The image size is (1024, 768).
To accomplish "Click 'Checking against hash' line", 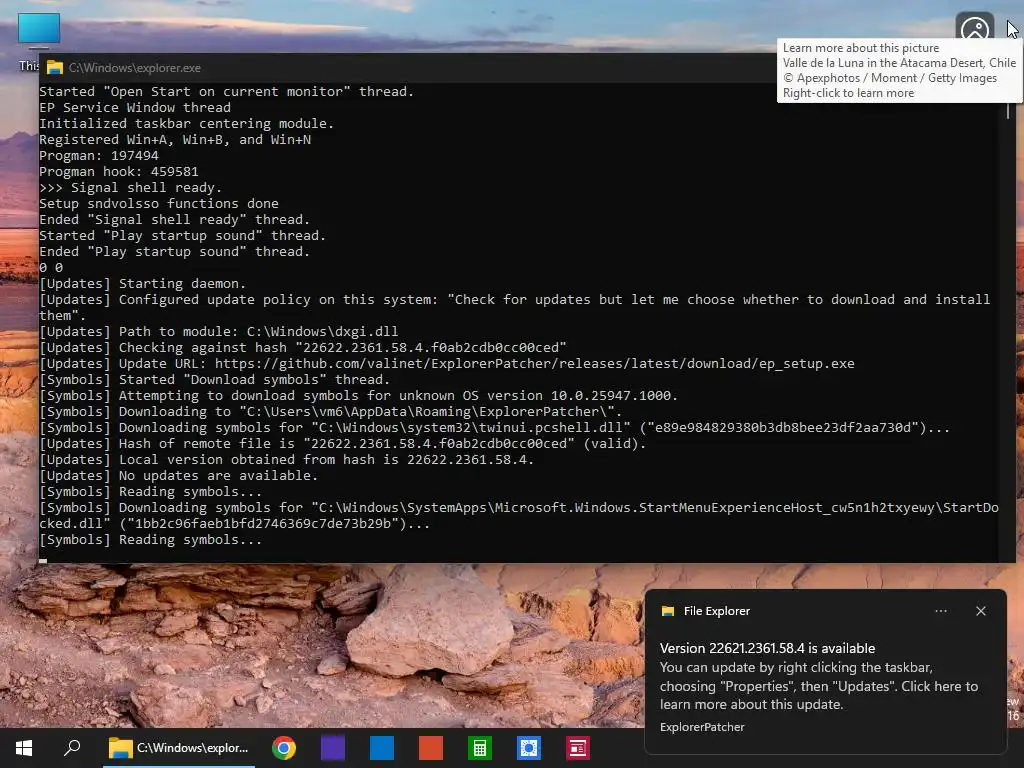I will click(x=303, y=347).
